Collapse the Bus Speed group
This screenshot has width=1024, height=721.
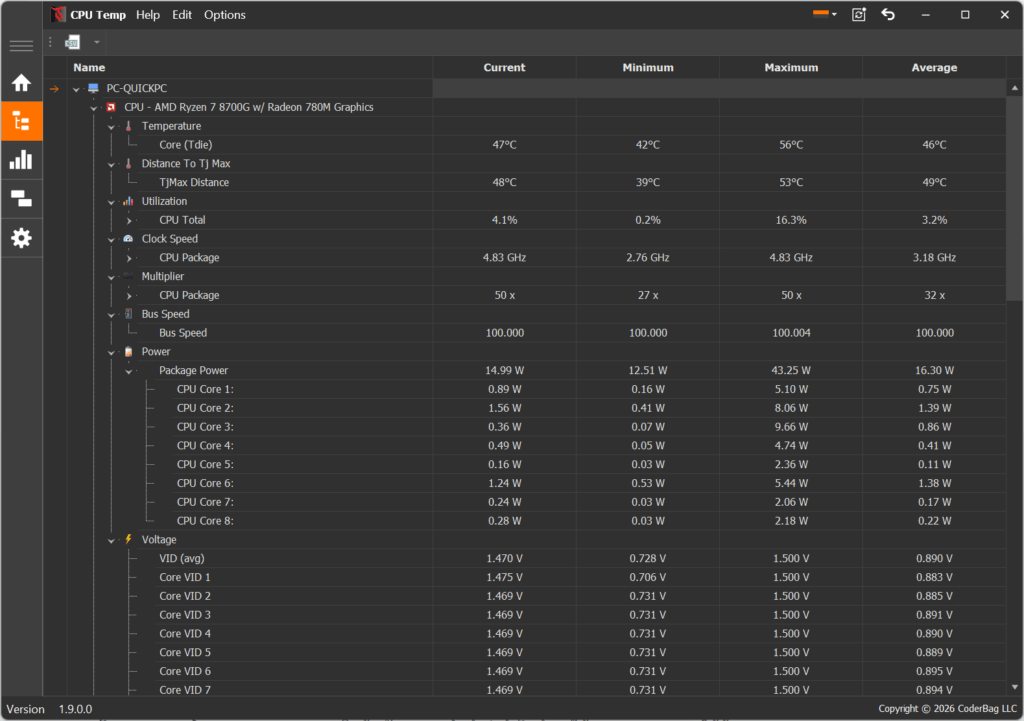[x=112, y=315]
